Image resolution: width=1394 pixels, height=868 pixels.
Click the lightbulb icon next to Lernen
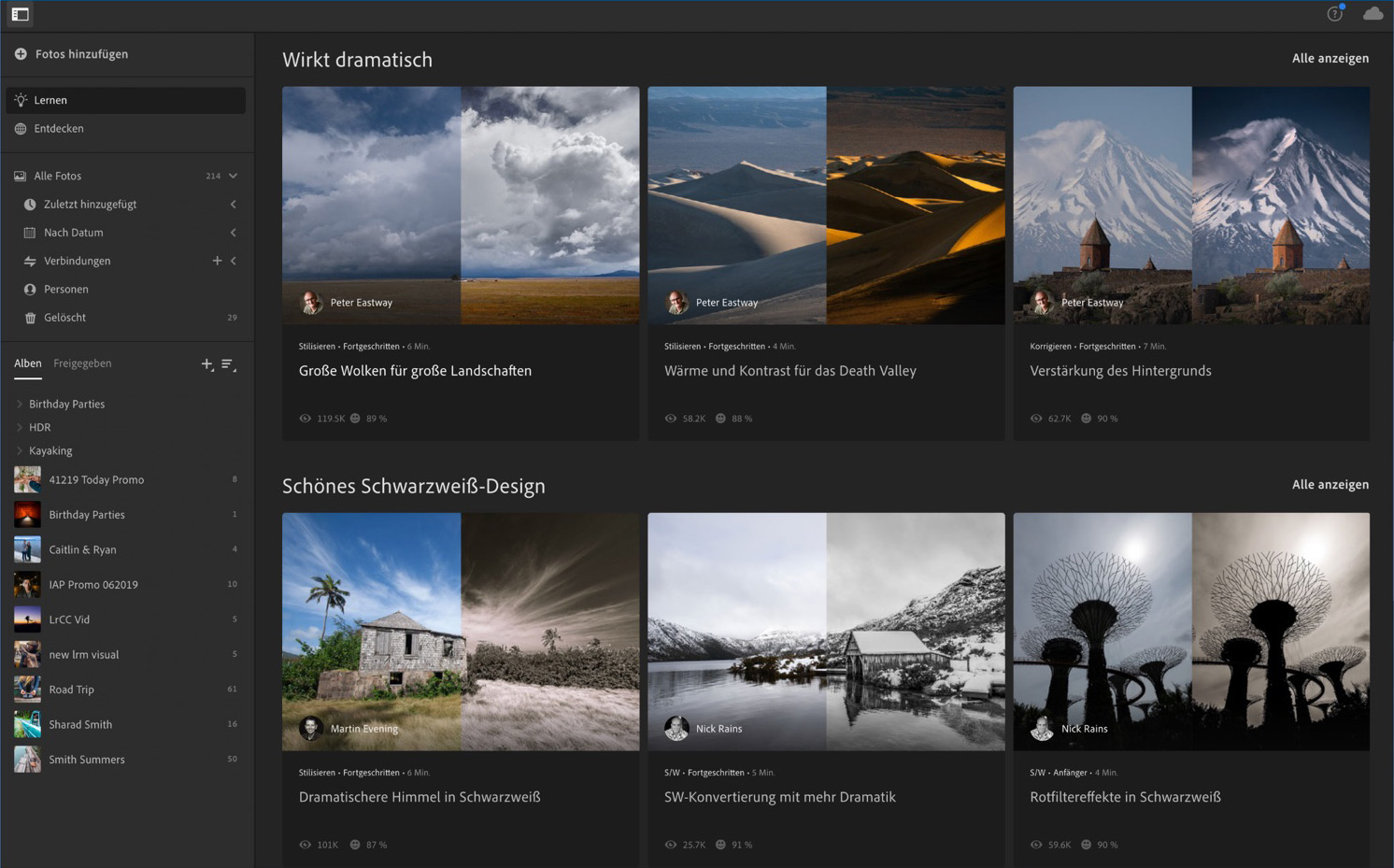click(21, 100)
